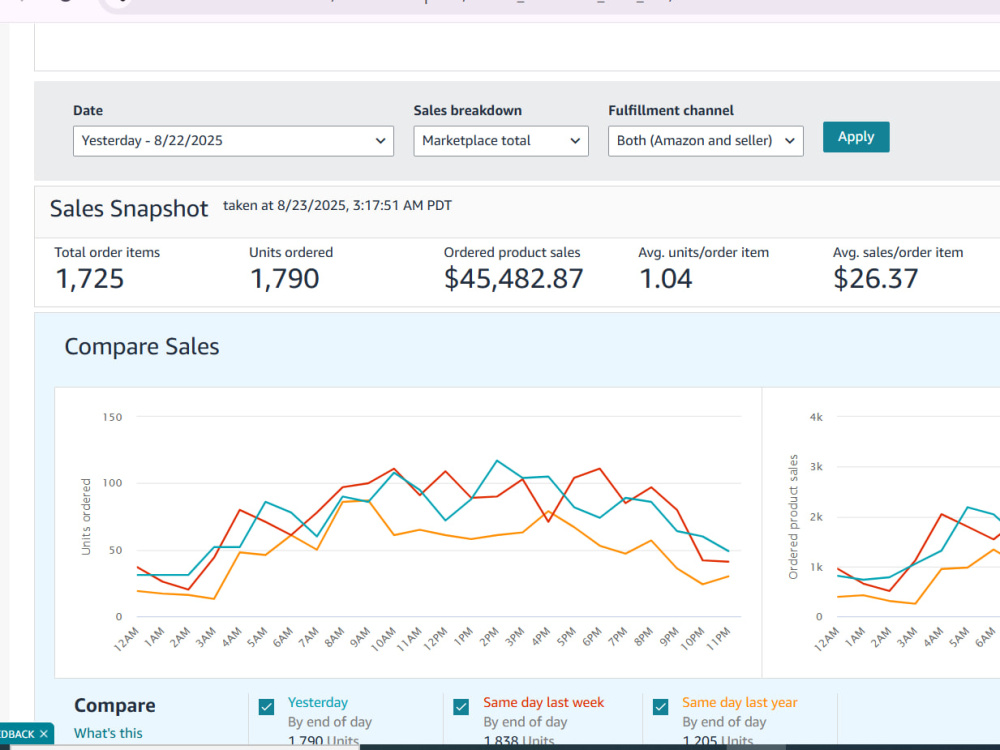Click the red line peak at 6PM
Image resolution: width=1000 pixels, height=750 pixels.
[599, 469]
